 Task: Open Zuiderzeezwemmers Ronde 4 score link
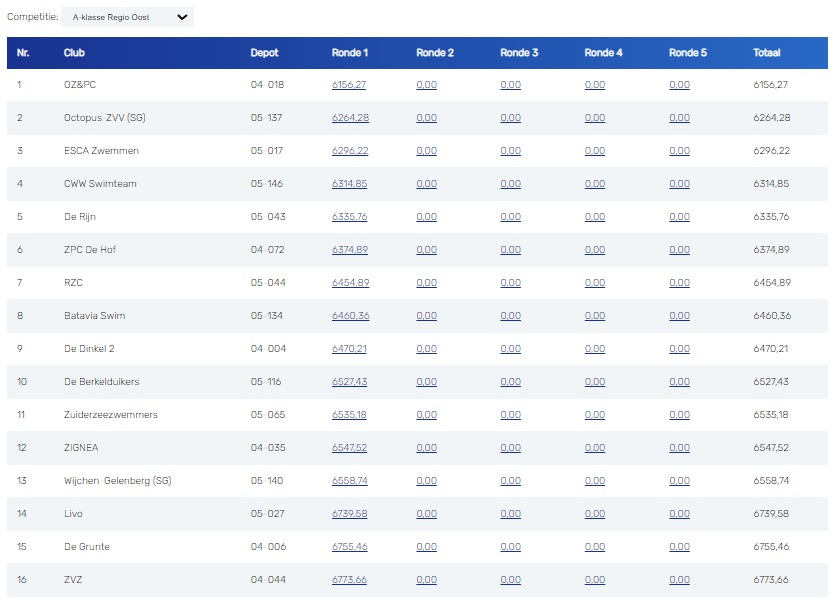click(x=595, y=415)
